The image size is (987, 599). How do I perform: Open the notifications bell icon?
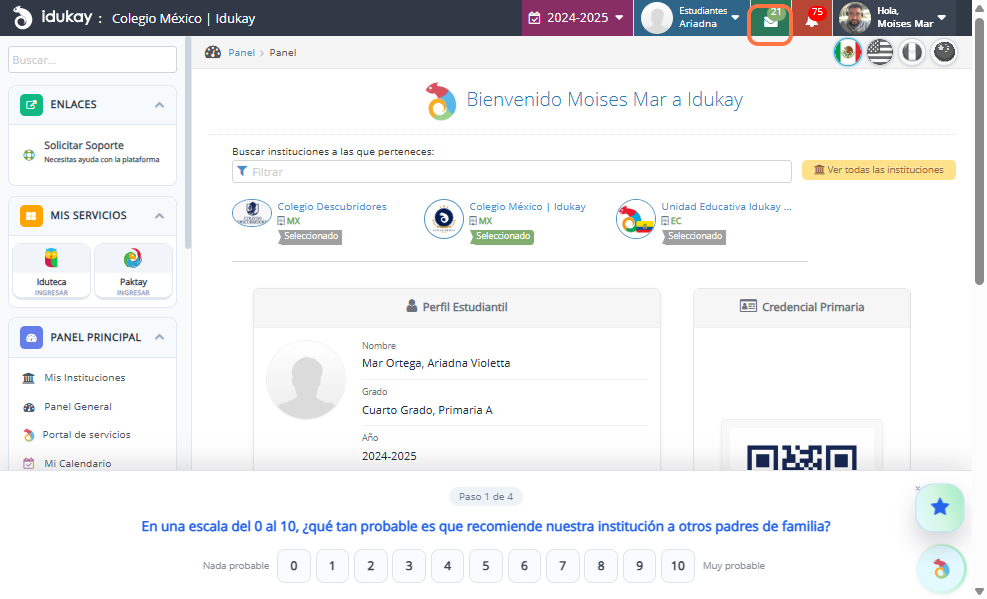(812, 21)
